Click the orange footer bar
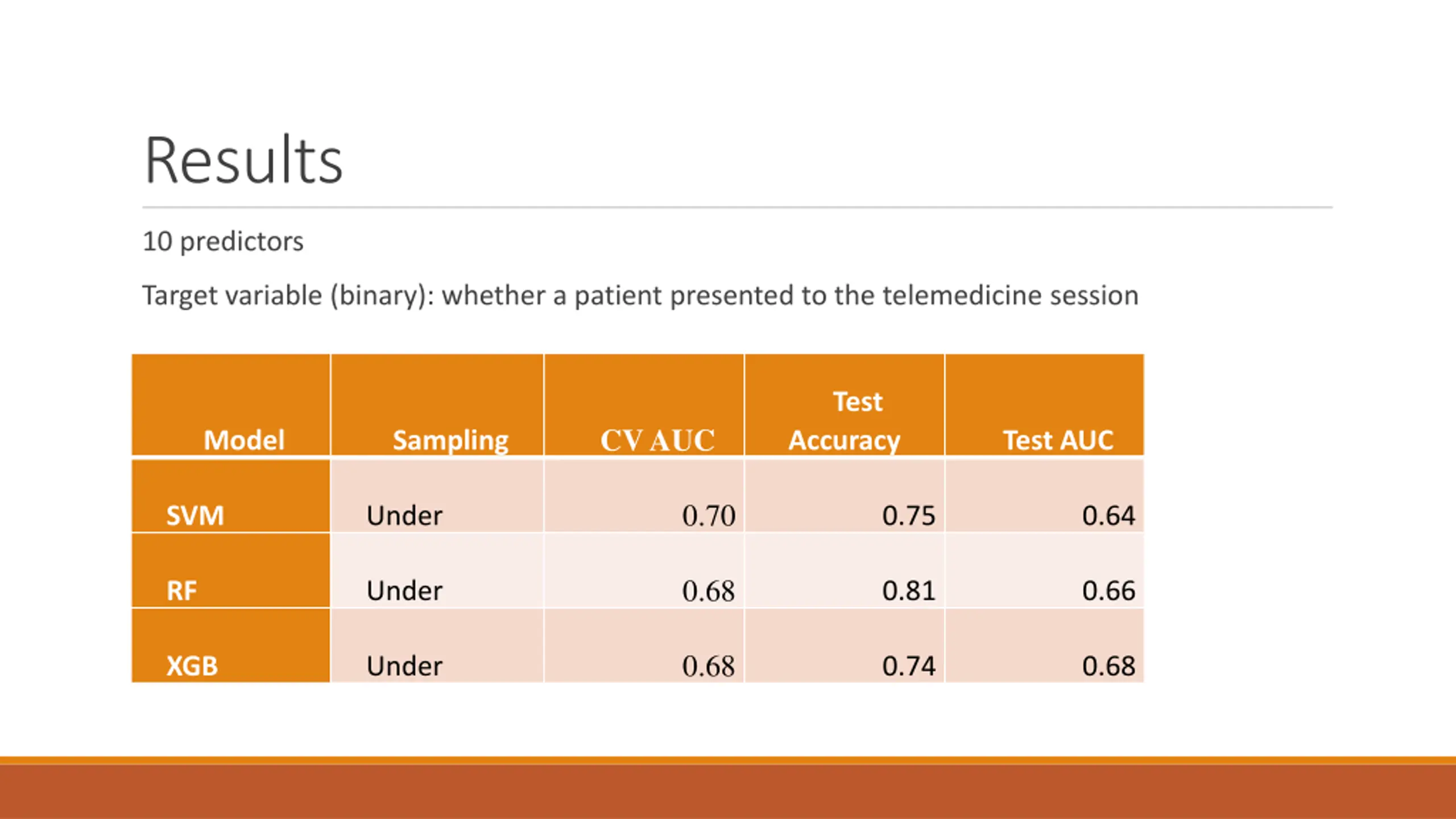Screen dimensions: 1456x819 click(x=728, y=788)
